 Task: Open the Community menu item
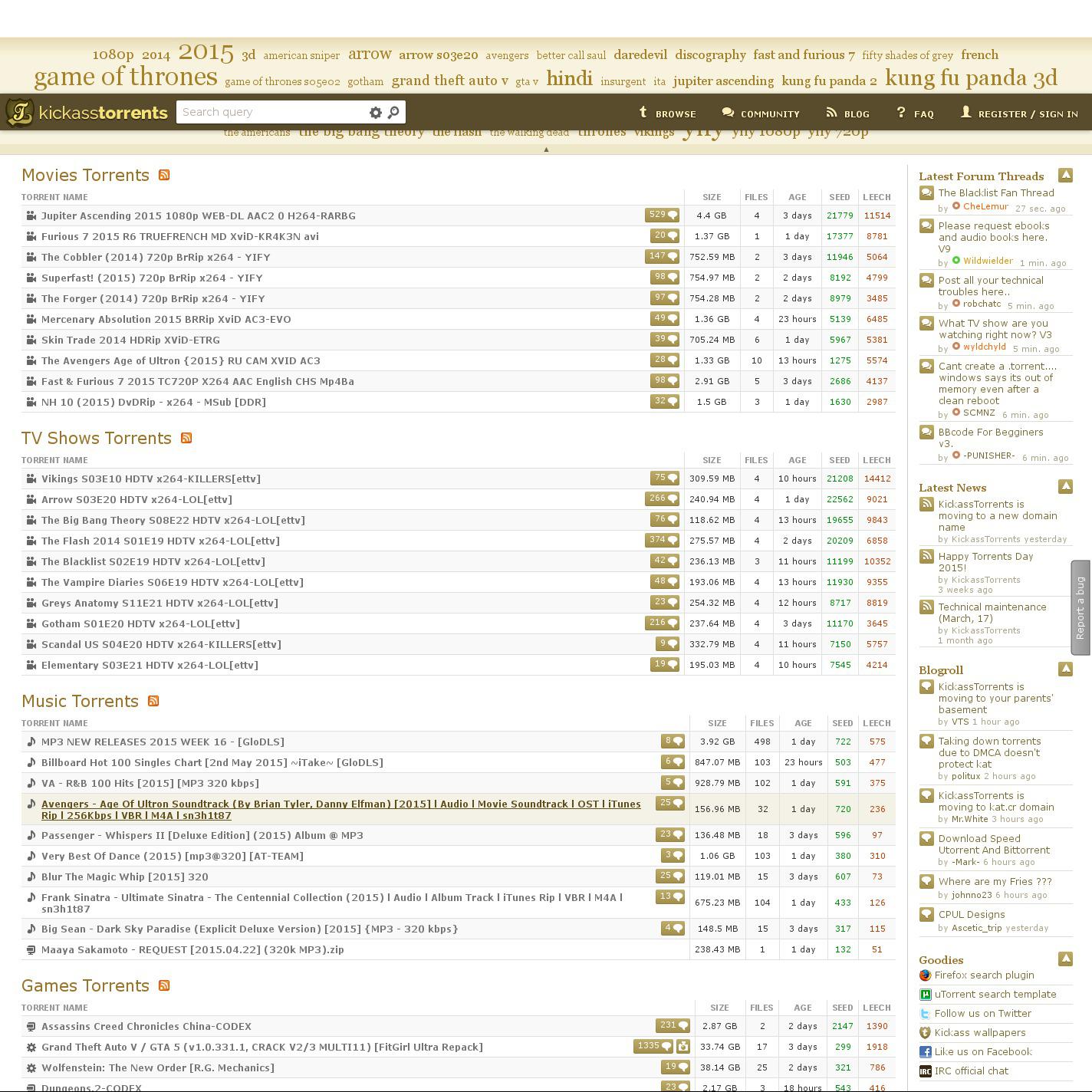(761, 113)
